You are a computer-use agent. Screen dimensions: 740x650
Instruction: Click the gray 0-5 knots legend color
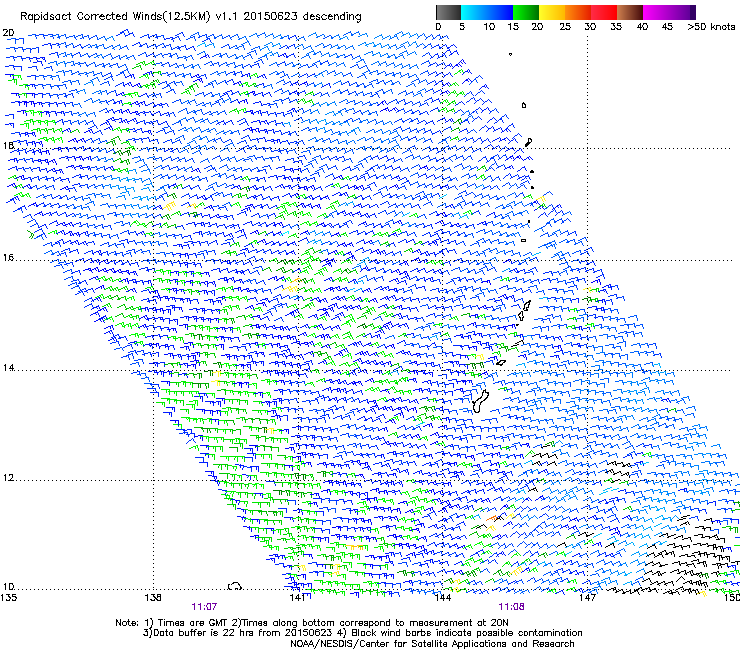pos(448,12)
